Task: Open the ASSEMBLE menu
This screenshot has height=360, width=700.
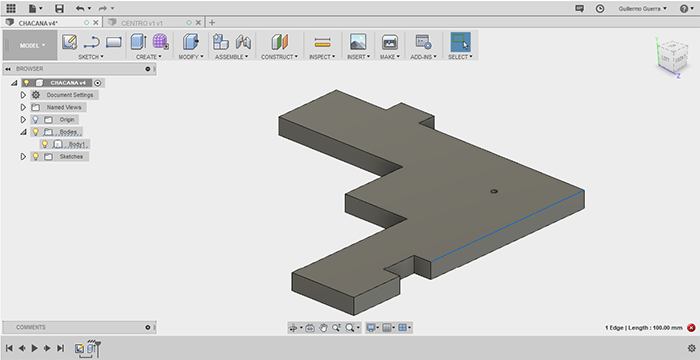Action: (x=232, y=57)
